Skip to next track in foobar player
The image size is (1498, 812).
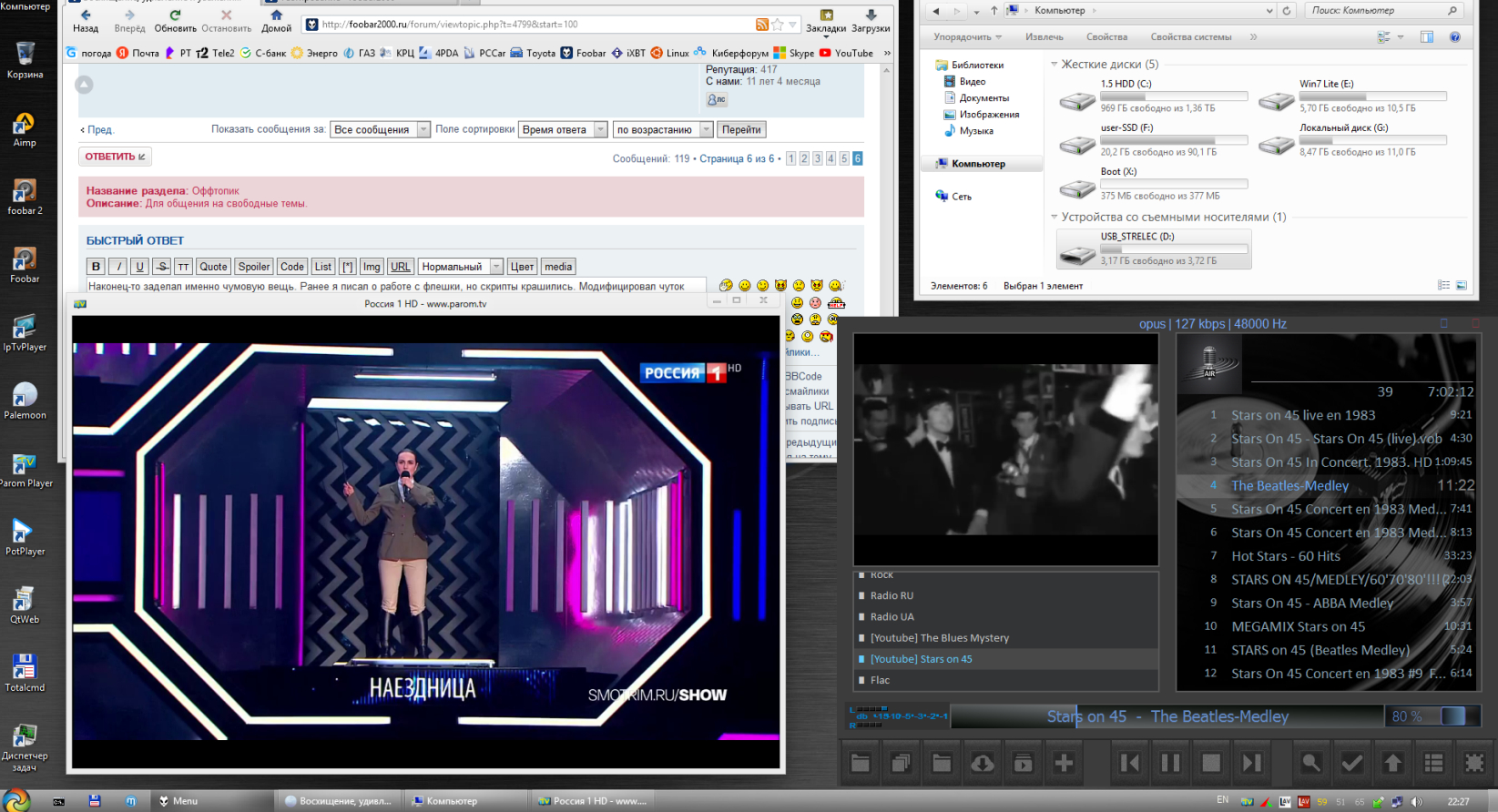(1252, 763)
